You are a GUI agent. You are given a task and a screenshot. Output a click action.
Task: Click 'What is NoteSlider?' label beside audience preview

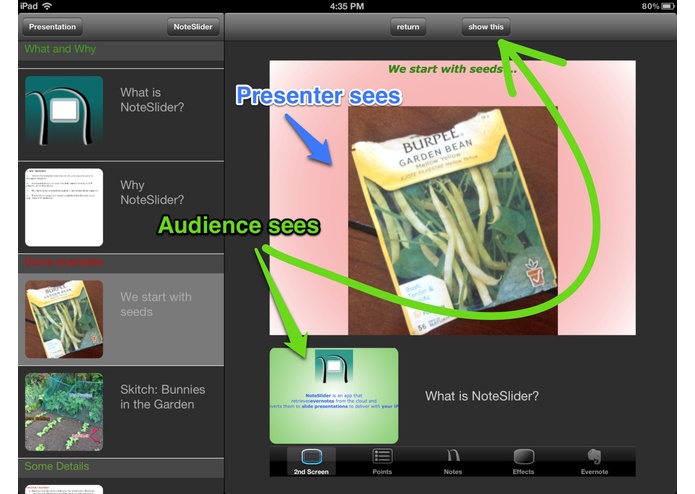click(x=482, y=396)
